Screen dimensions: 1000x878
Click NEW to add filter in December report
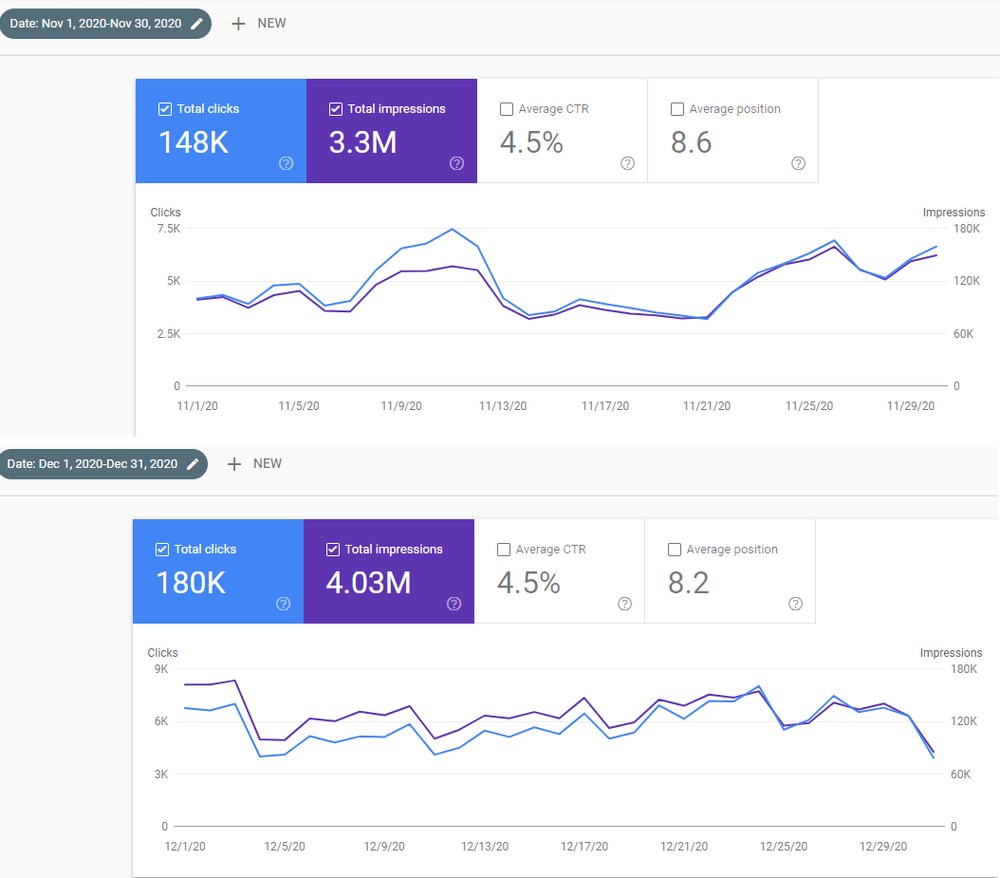coord(267,464)
